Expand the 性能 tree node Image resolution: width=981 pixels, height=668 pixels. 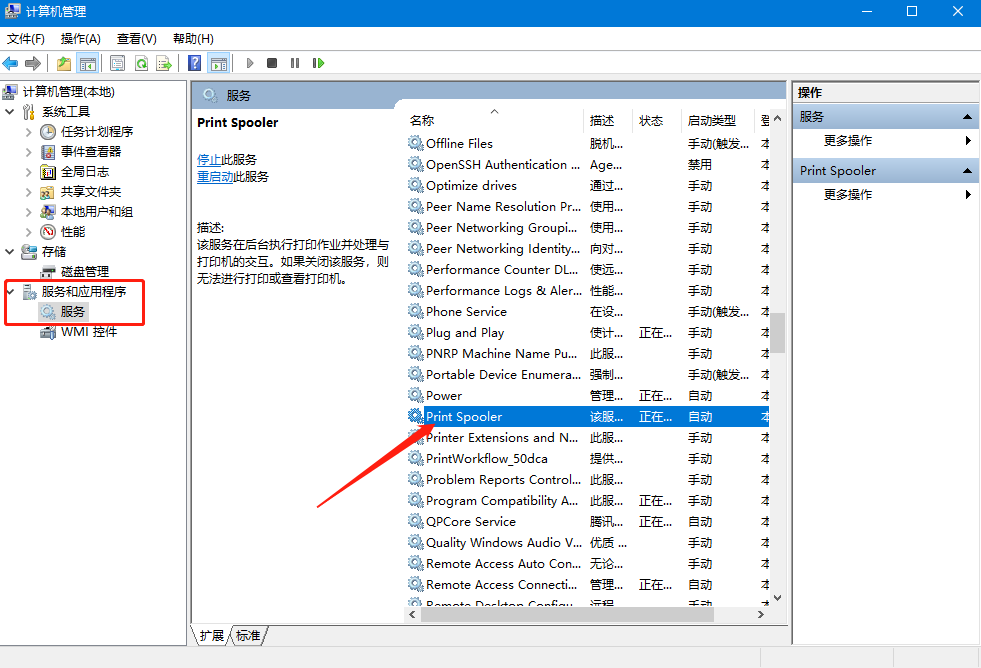[29, 232]
